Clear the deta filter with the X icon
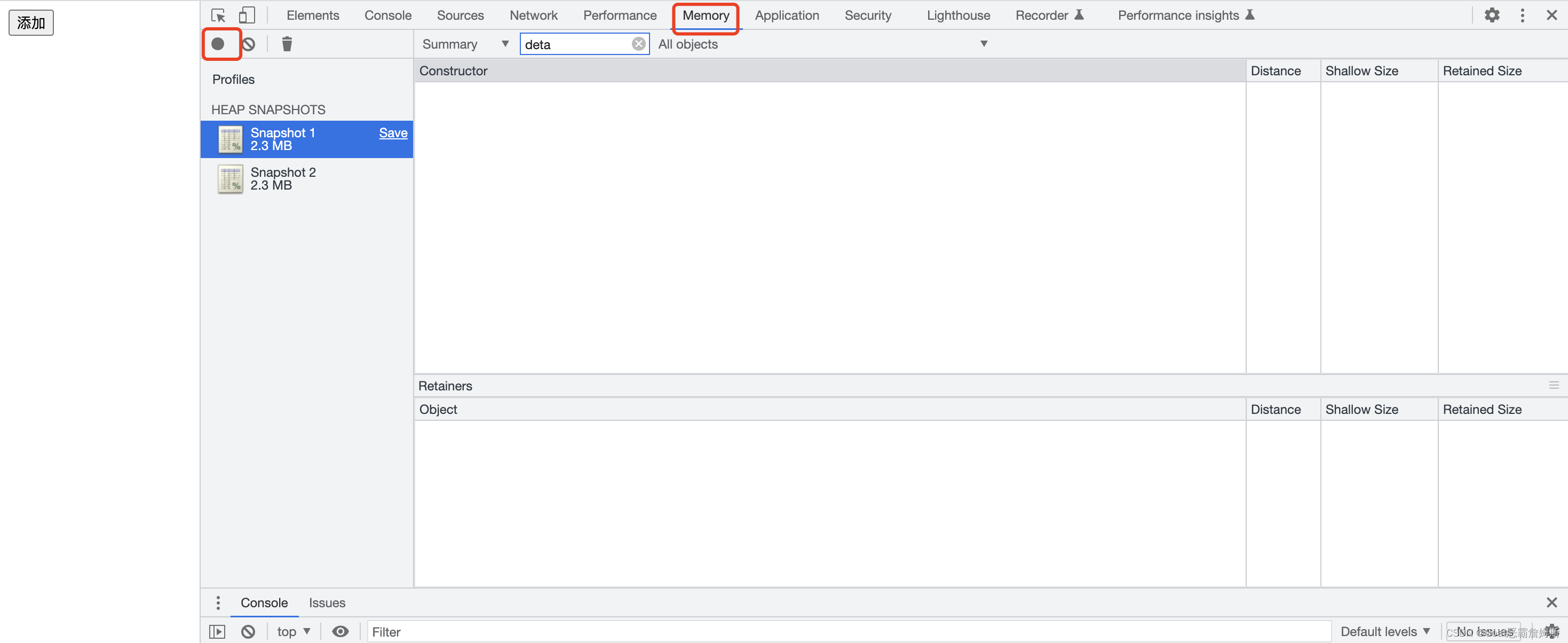 pyautogui.click(x=638, y=44)
